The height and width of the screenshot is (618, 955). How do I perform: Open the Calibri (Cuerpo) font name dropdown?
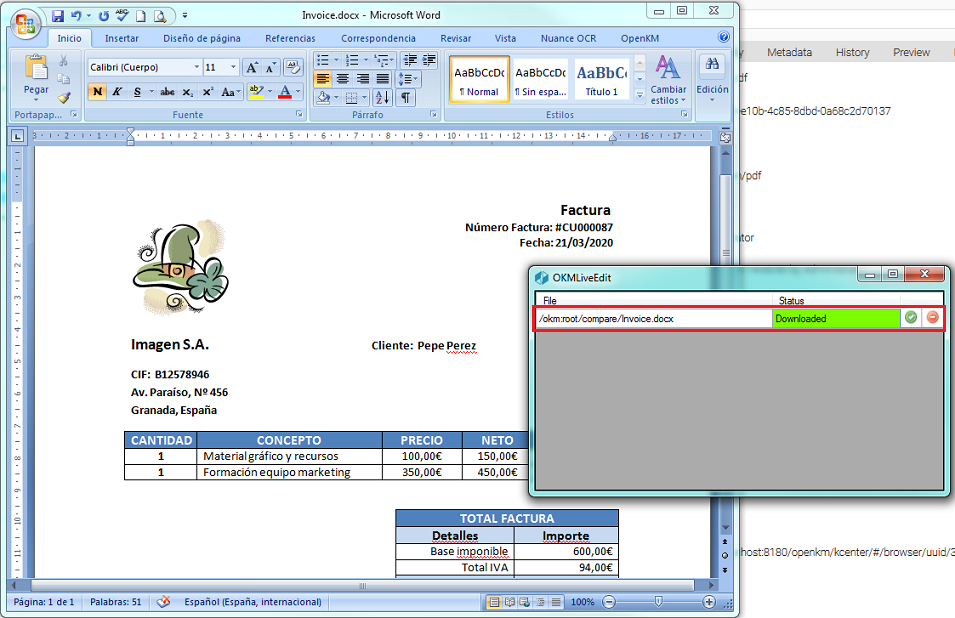point(197,67)
